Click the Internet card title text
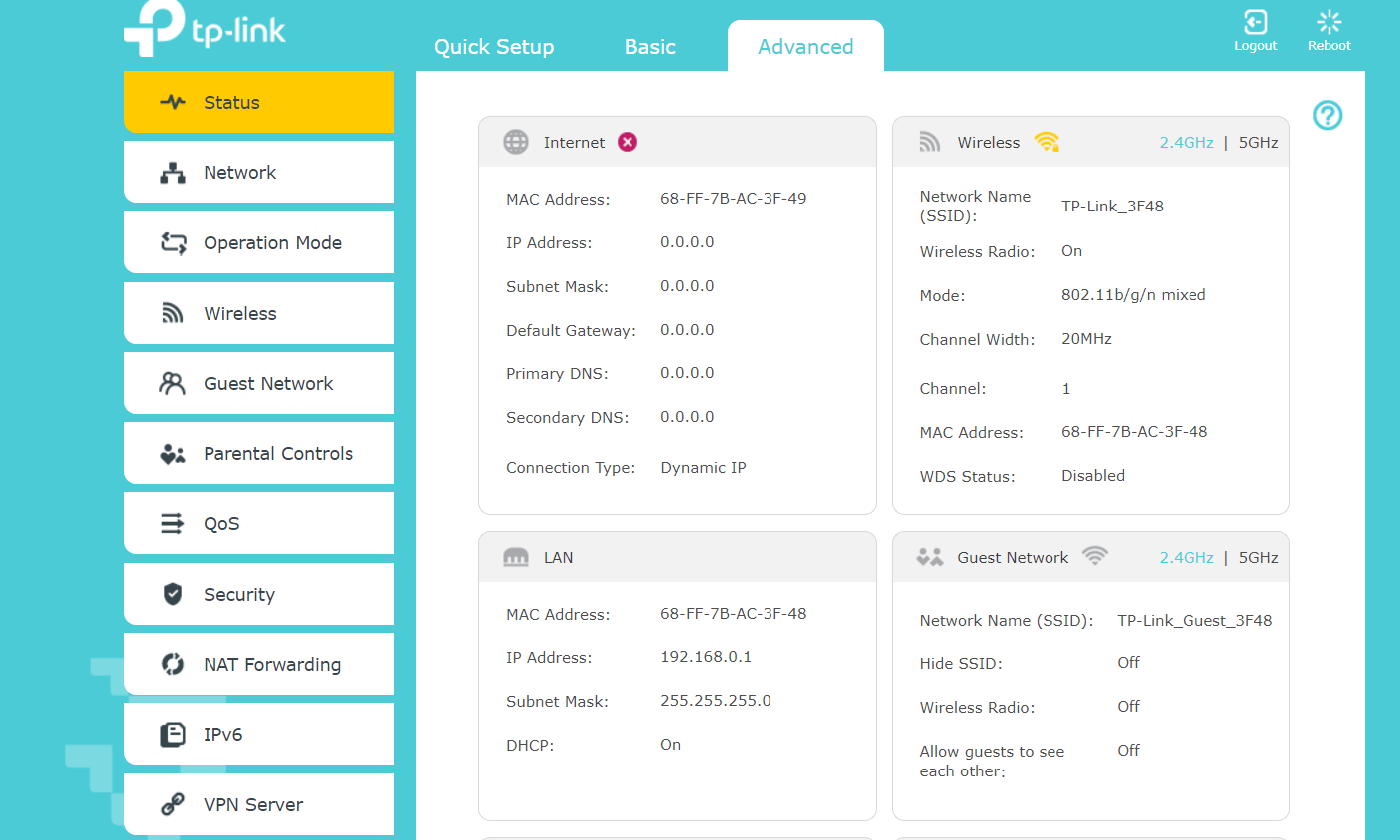This screenshot has height=840, width=1400. click(x=574, y=143)
